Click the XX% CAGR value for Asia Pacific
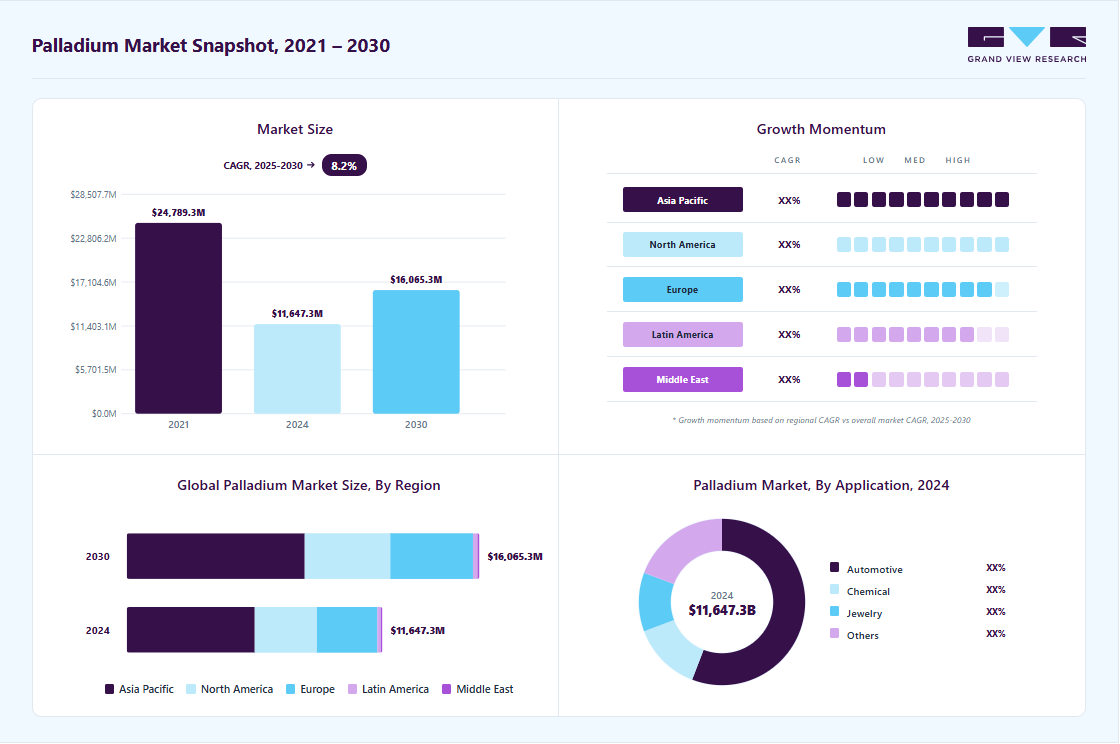Screen dimensions: 1120x744 [x=789, y=201]
